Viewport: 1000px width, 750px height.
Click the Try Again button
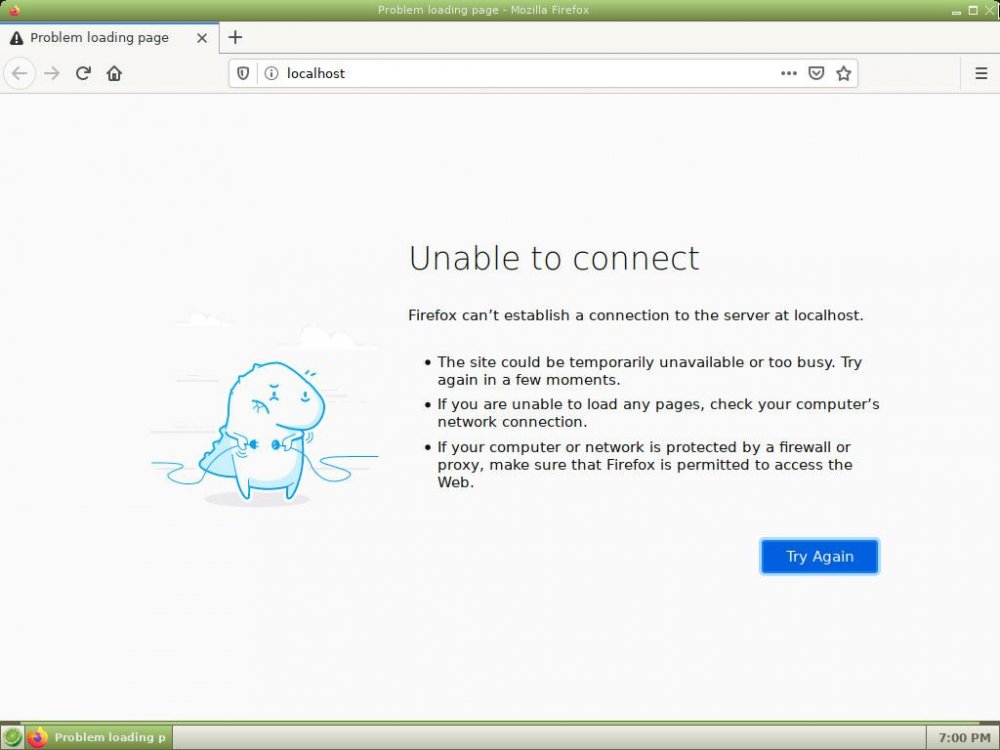820,556
